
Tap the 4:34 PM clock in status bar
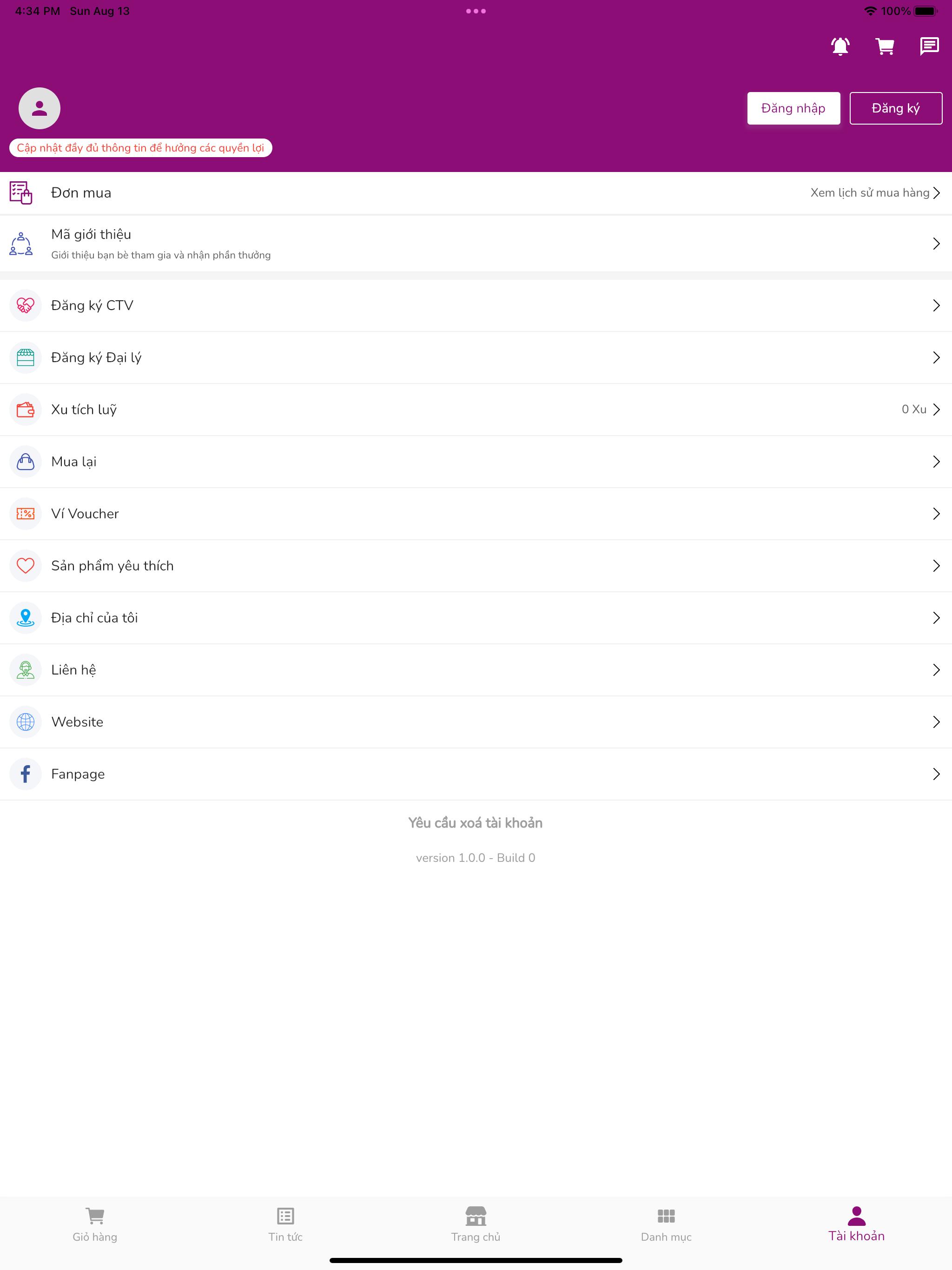coord(37,11)
